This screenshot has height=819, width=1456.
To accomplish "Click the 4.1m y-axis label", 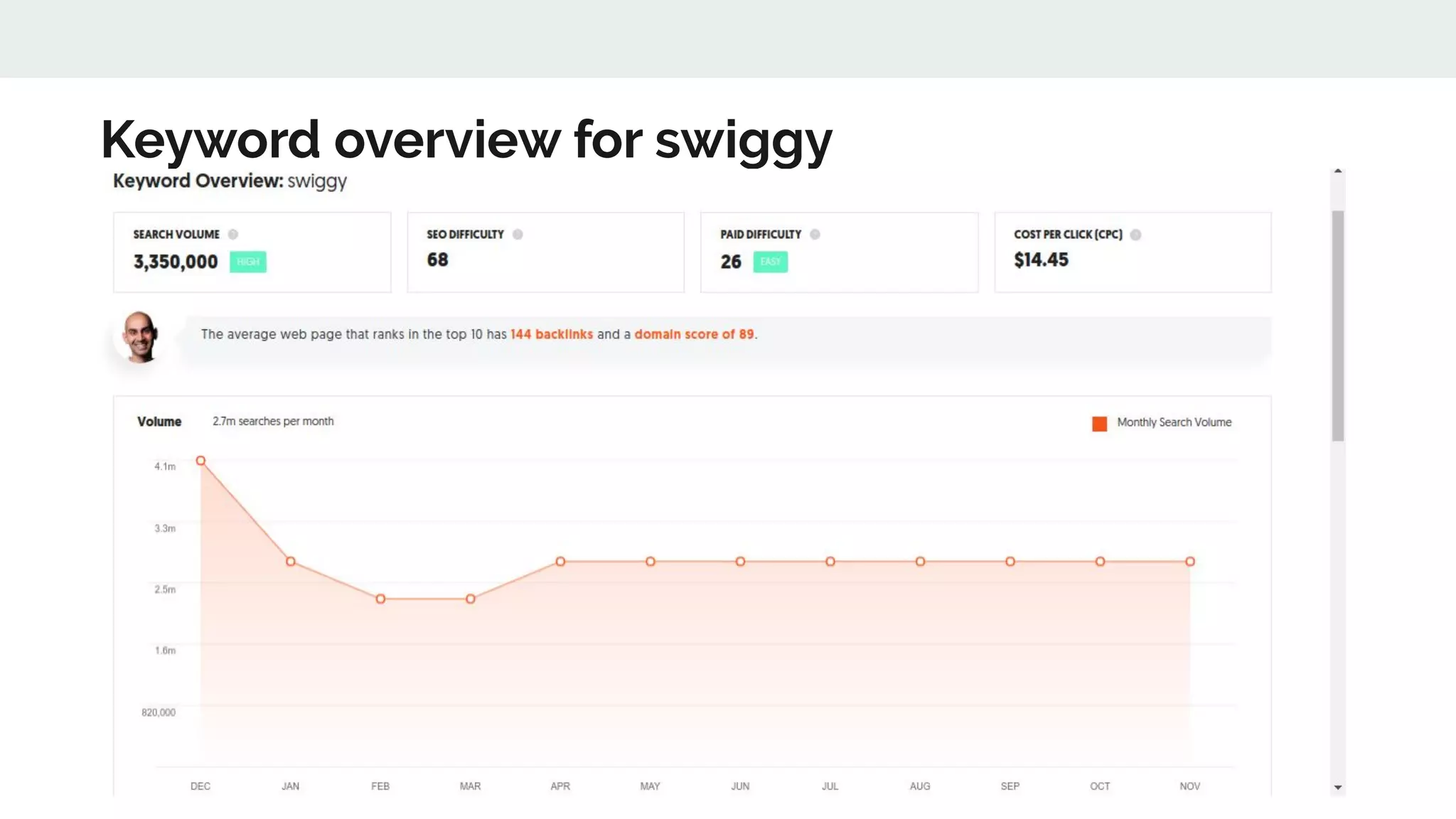I will click(x=165, y=466).
